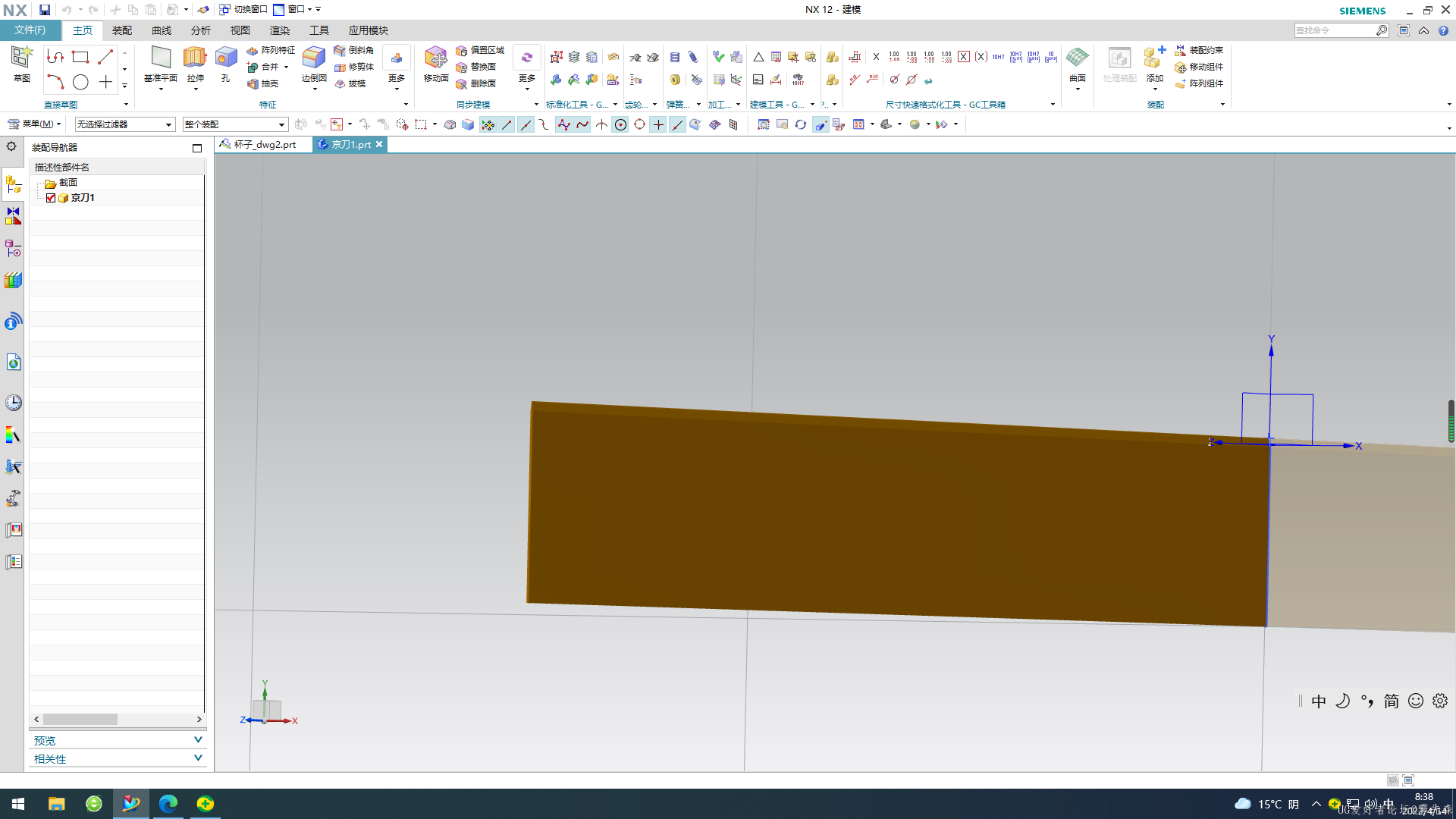Select the circle sketch tool
The height and width of the screenshot is (819, 1456).
coord(80,82)
